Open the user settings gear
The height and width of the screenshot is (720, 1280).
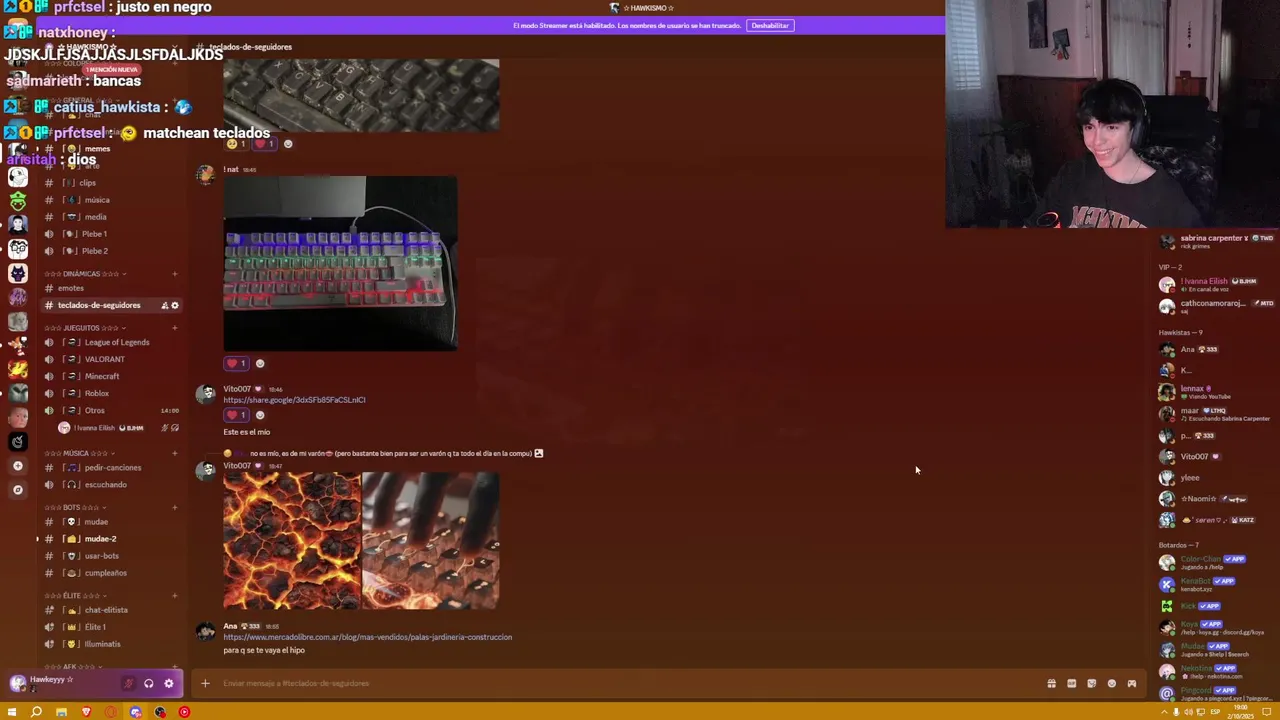169,684
